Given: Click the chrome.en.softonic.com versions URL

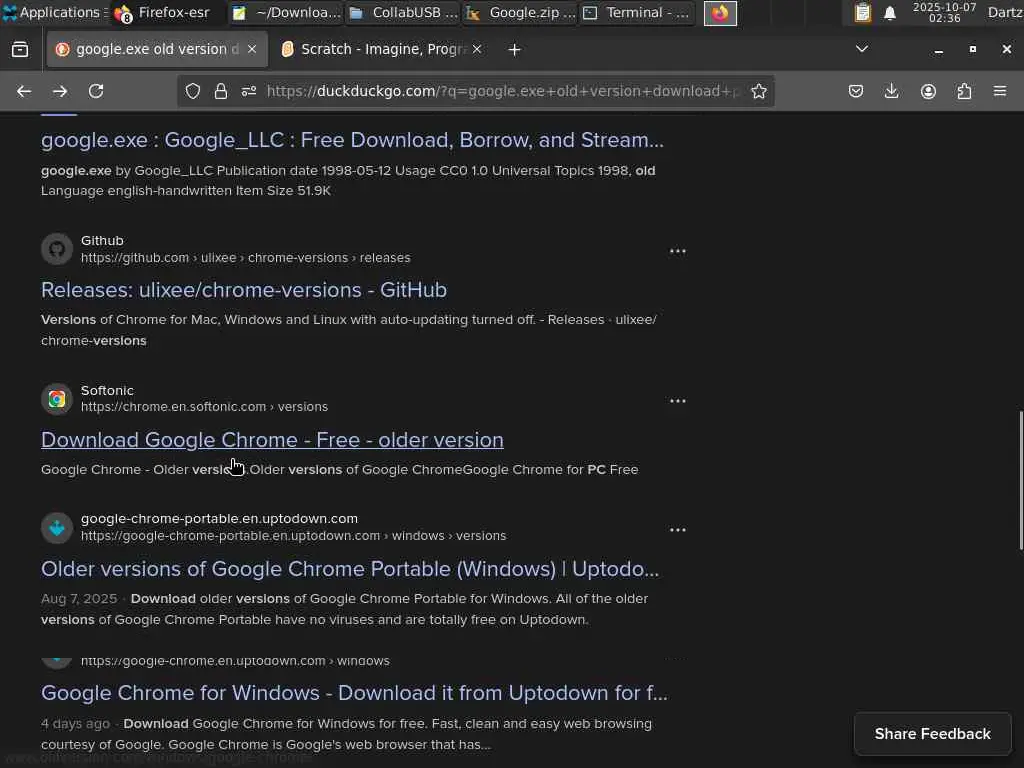Looking at the screenshot, I should pos(204,407).
